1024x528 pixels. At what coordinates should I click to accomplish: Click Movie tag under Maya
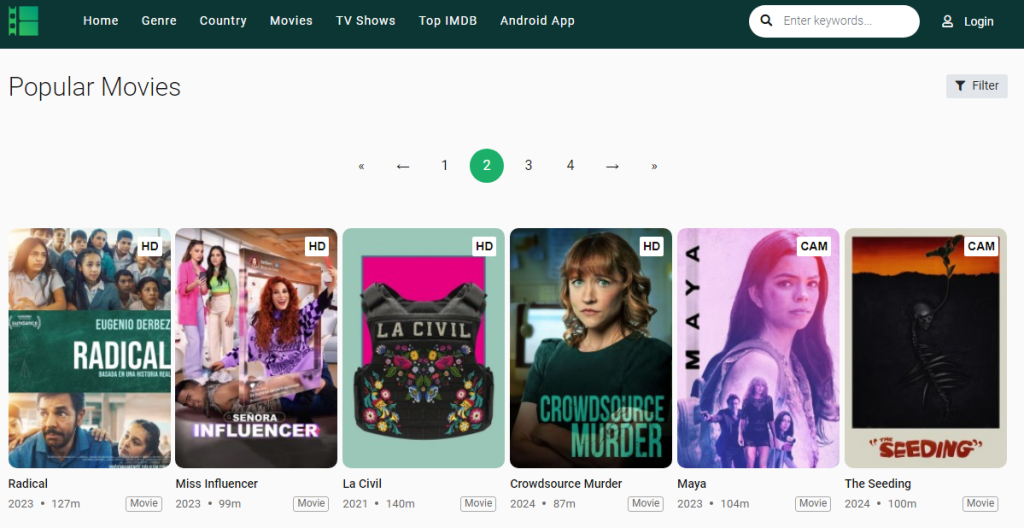pos(812,503)
